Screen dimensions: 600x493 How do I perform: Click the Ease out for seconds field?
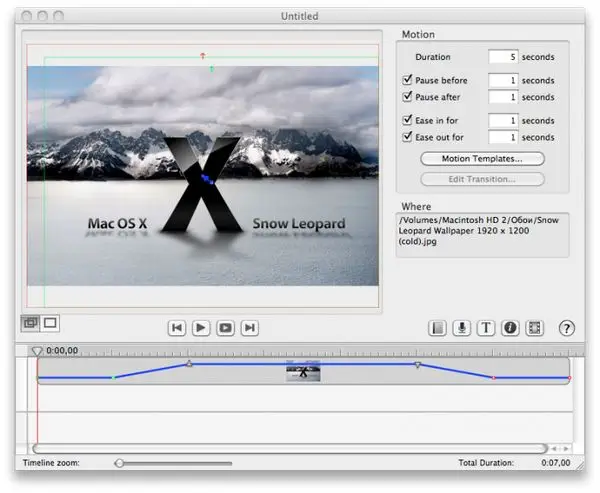pyautogui.click(x=503, y=137)
